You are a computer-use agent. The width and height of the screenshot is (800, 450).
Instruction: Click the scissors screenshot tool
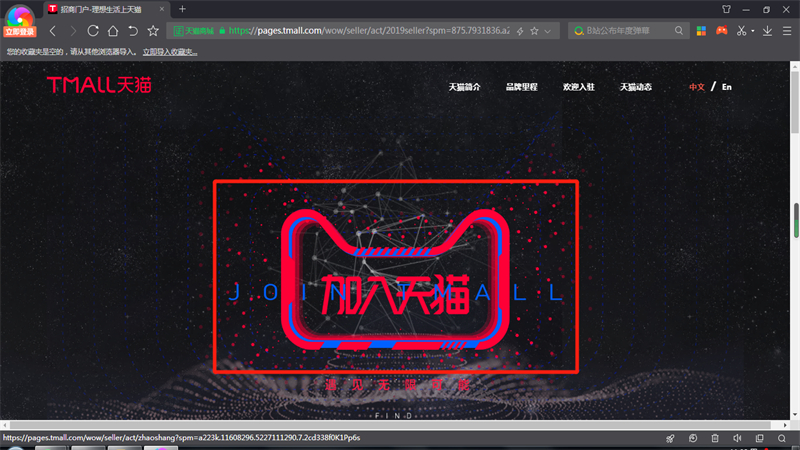741,31
